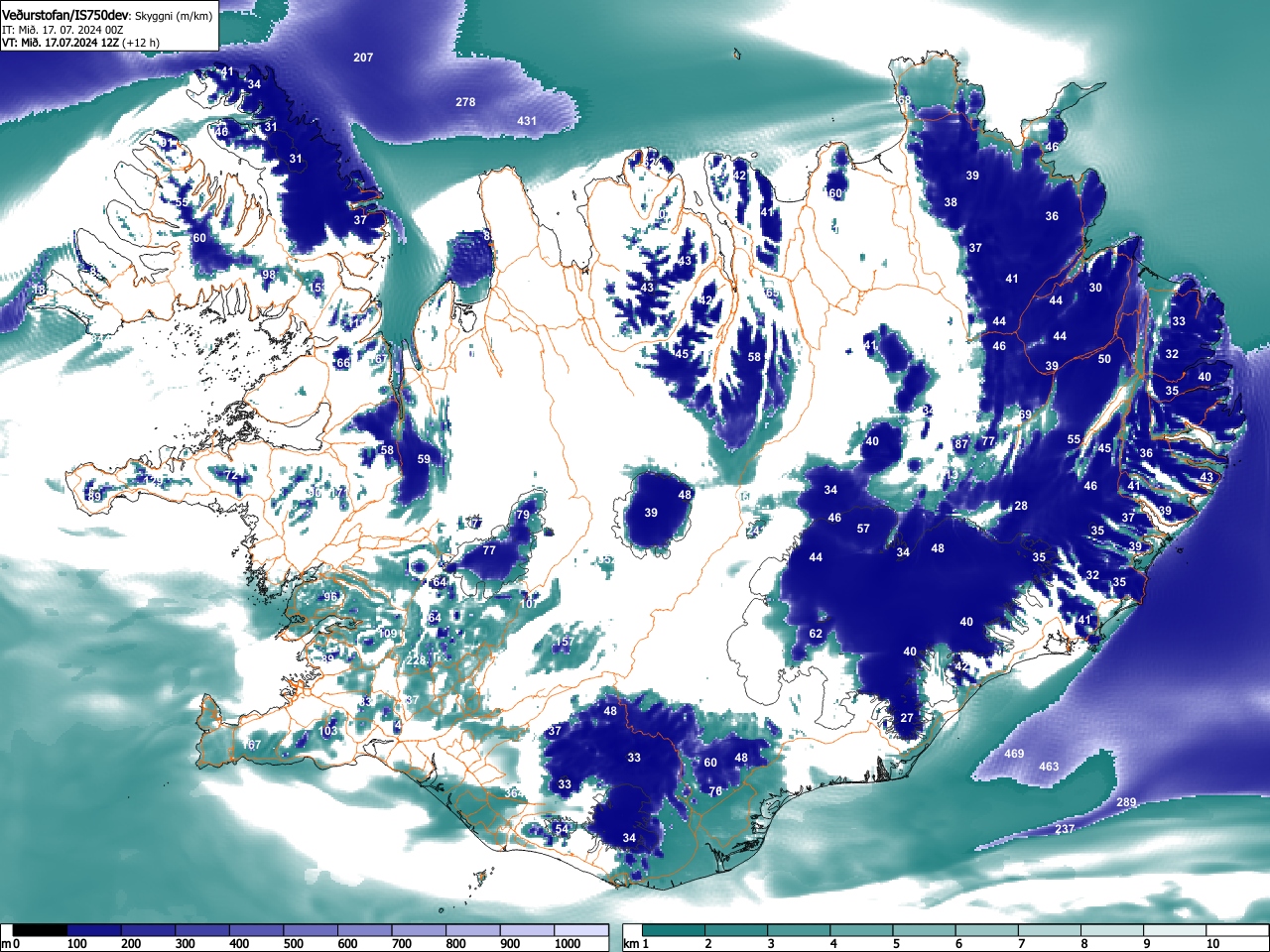Select the '62' visibility value
Screen dimensions: 1270x952
[816, 634]
